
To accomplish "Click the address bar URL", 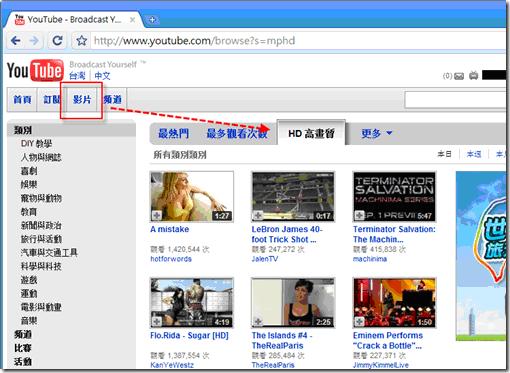I will coord(194,41).
